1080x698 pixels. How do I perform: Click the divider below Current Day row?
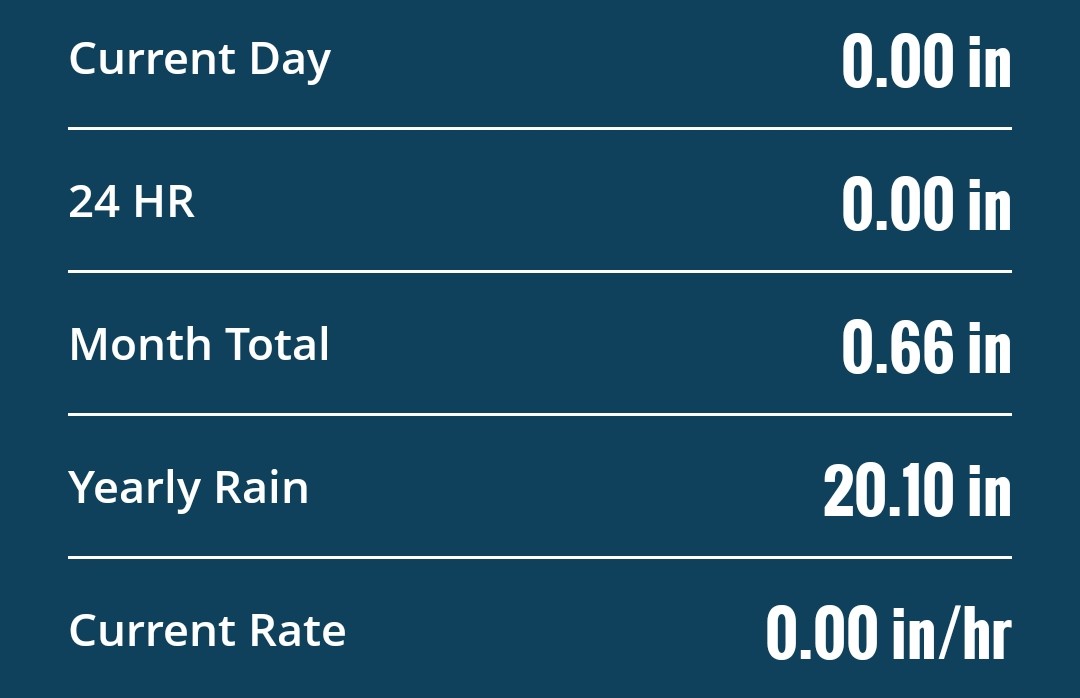[x=540, y=128]
